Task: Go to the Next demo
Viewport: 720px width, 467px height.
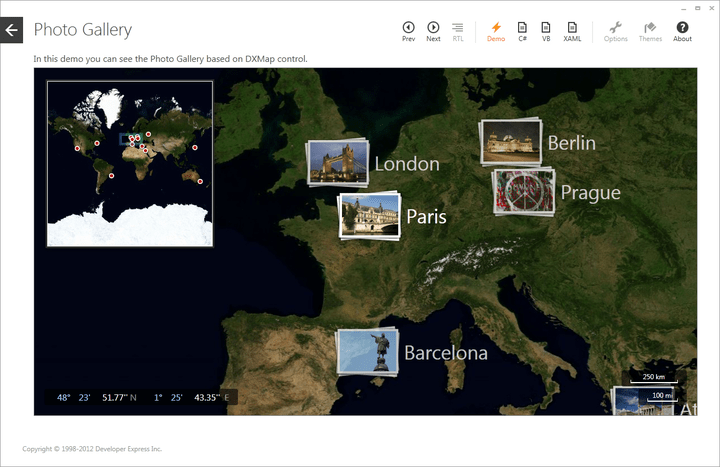Action: pos(433,31)
